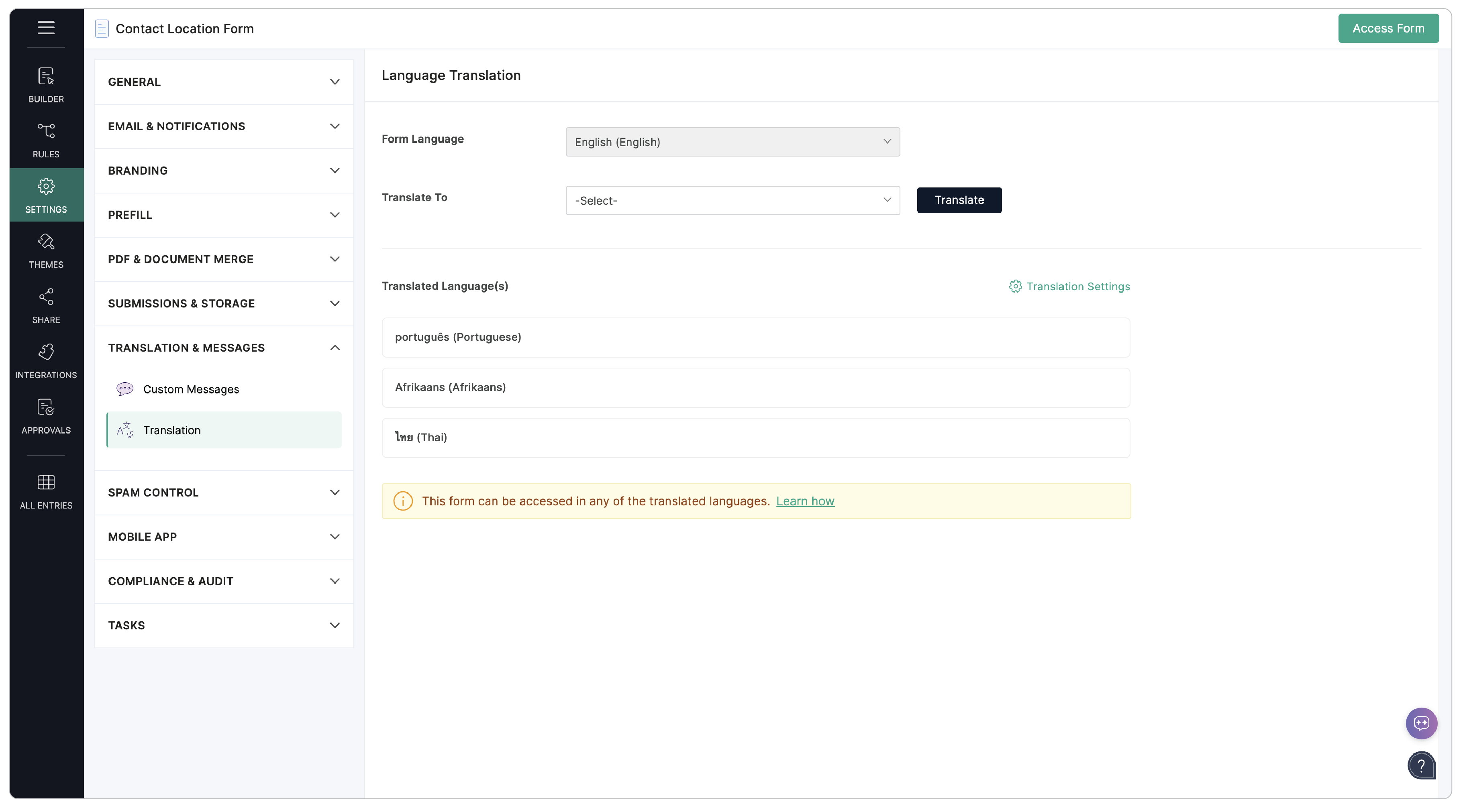This screenshot has width=1465, height=812.
Task: Open the Form Language dropdown
Action: click(x=732, y=142)
